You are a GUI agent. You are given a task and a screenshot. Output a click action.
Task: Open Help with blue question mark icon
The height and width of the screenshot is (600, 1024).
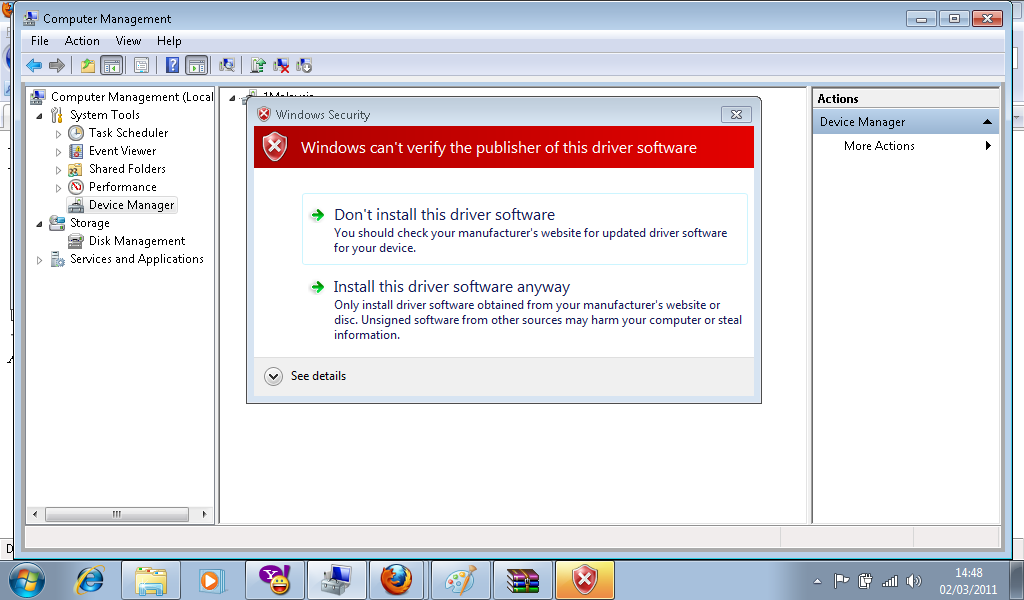[172, 65]
